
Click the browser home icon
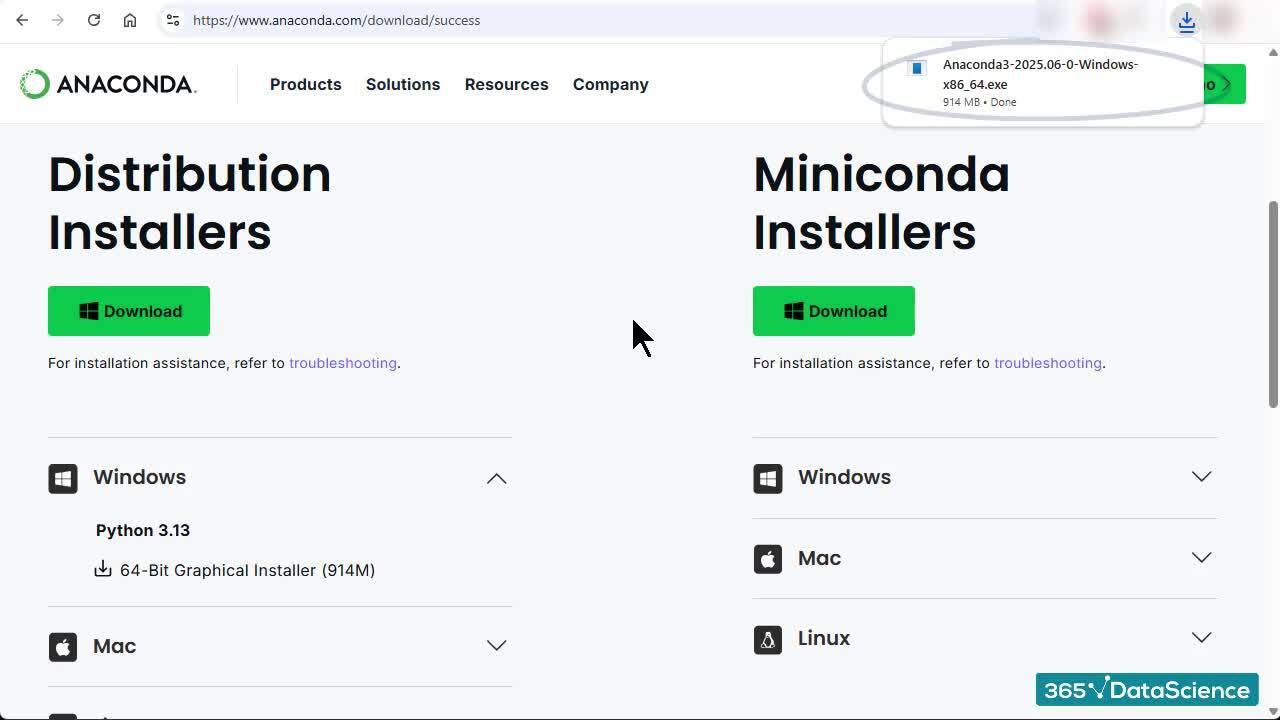130,20
